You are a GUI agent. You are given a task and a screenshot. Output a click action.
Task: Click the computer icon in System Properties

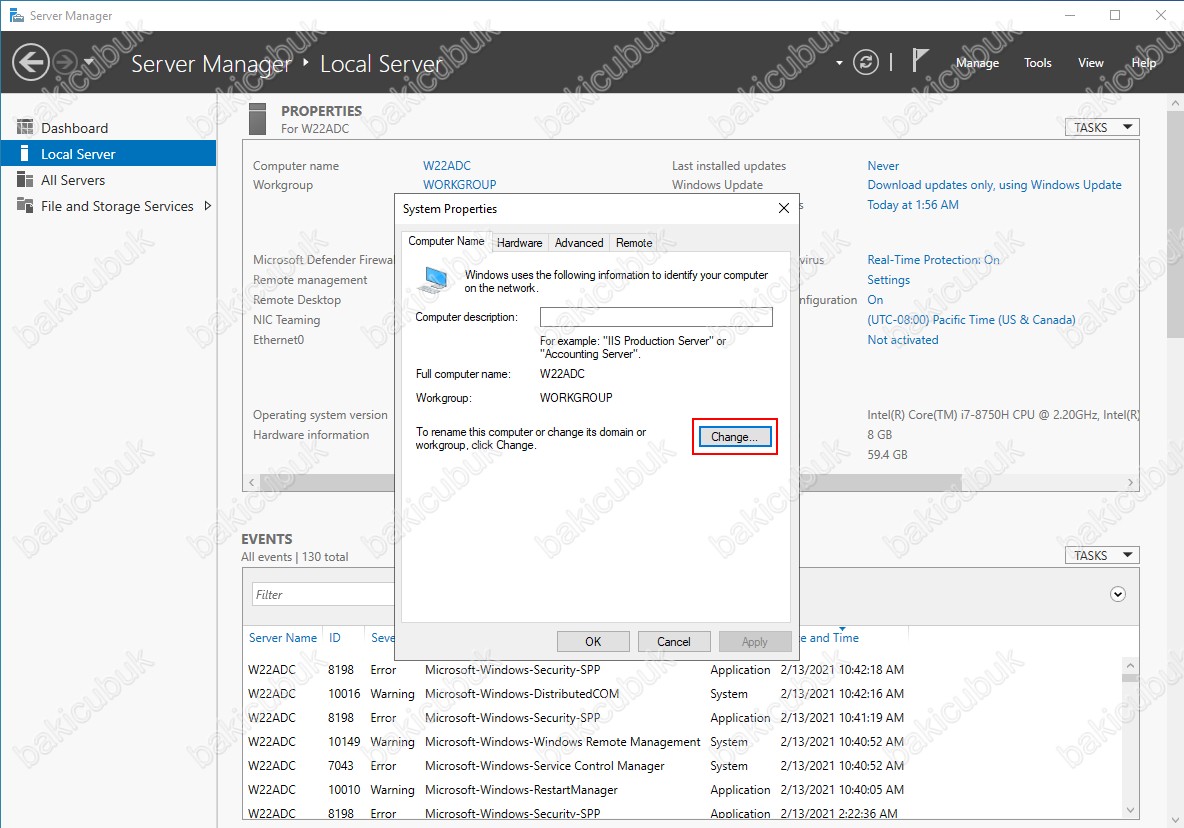point(434,280)
